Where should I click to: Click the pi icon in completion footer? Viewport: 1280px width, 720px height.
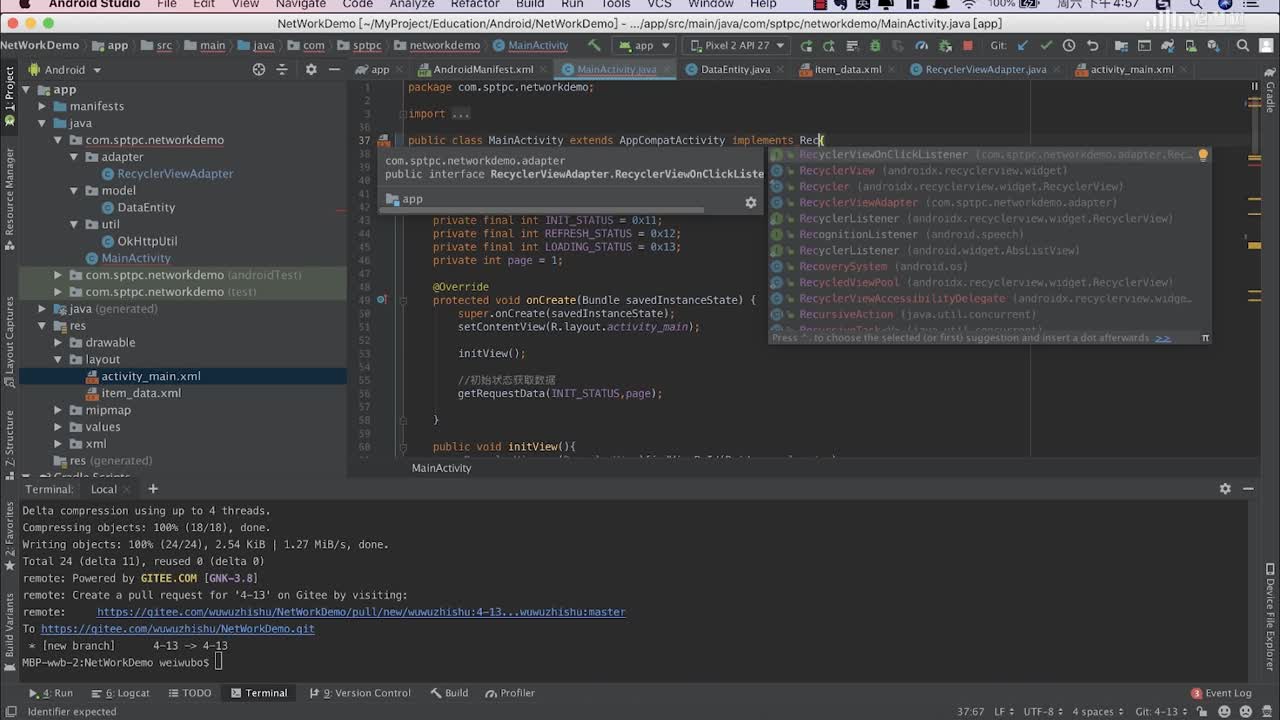[1205, 338]
